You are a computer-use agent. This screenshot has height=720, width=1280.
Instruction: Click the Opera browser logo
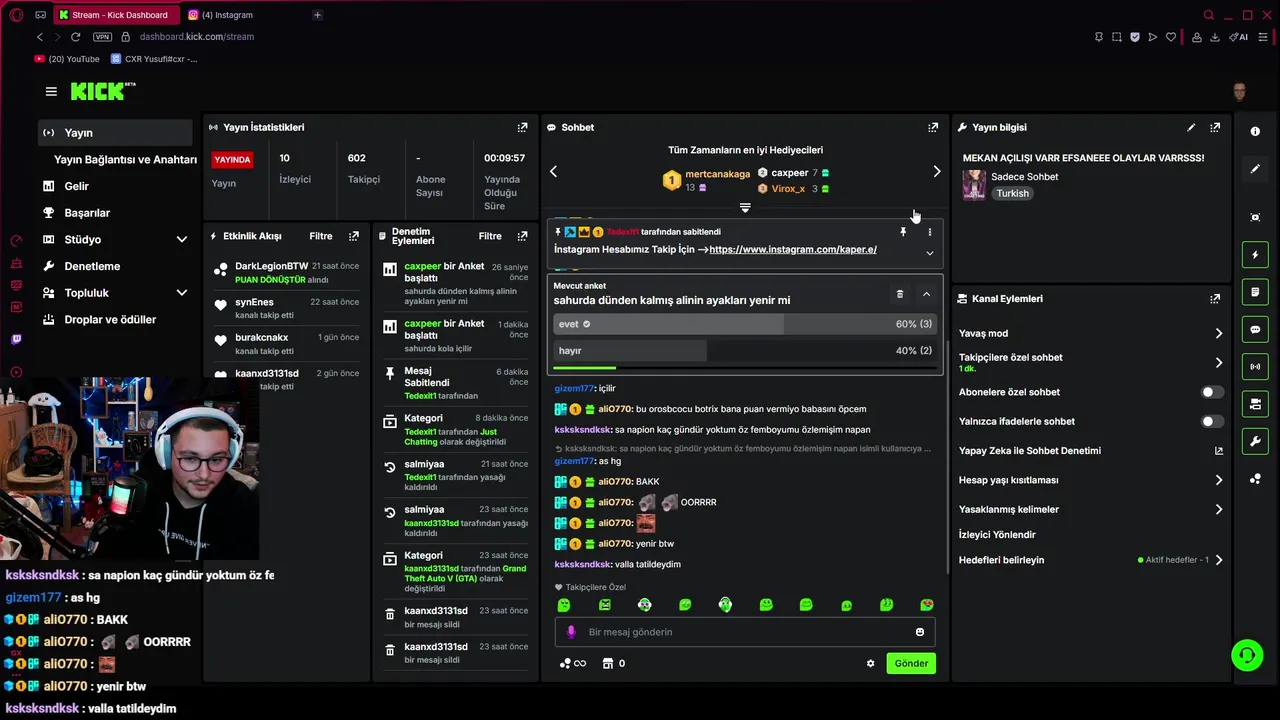pos(17,15)
